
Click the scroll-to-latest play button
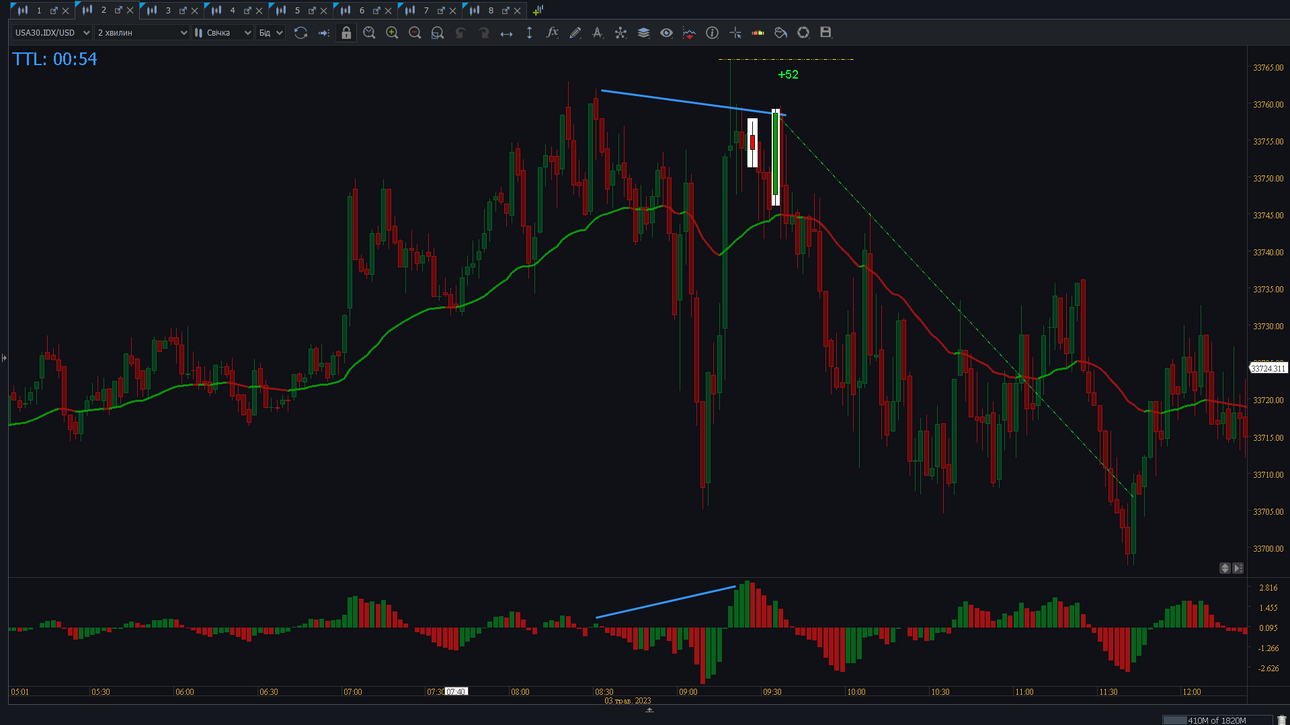1238,568
